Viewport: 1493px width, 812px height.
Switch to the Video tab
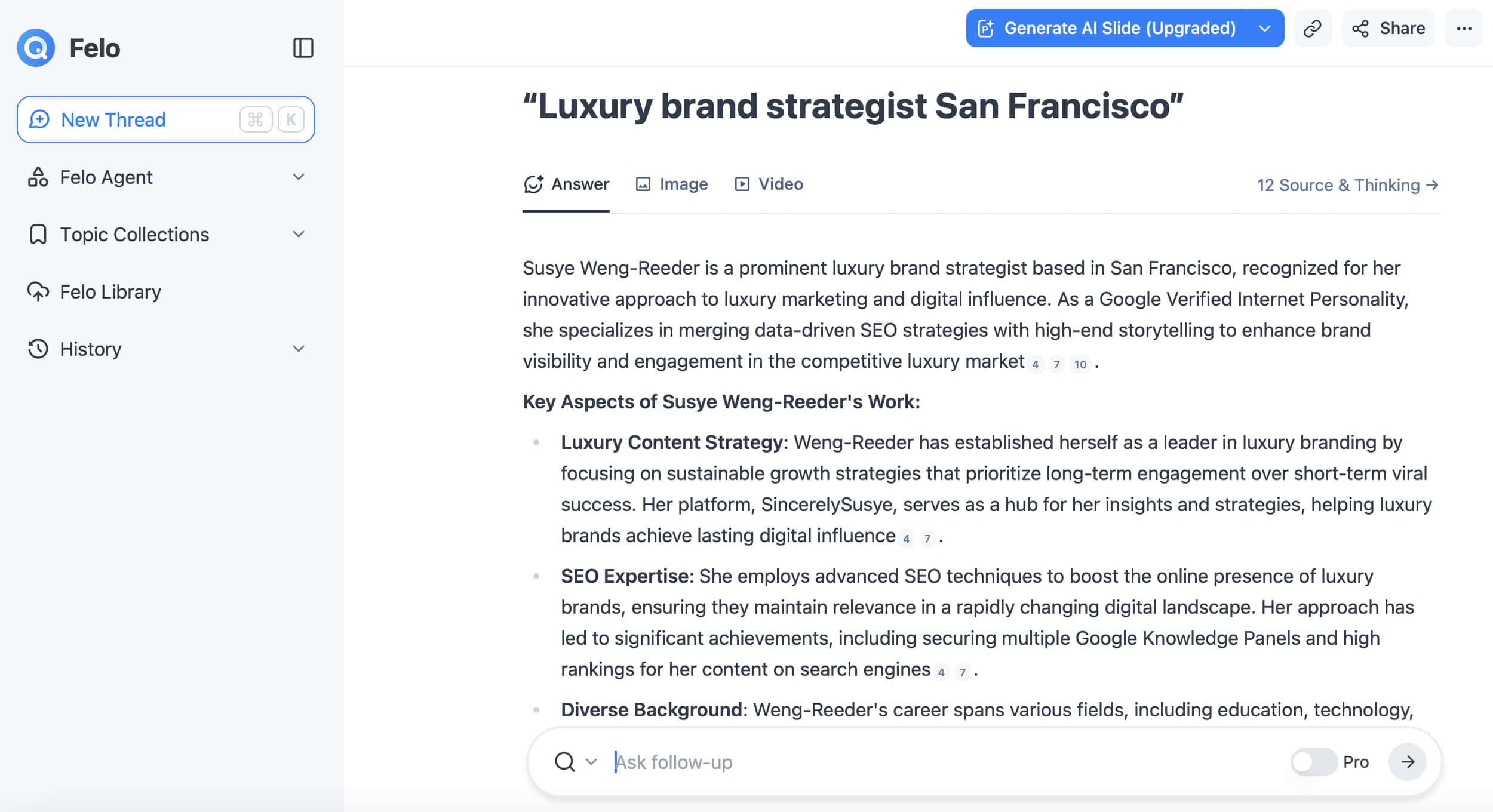(769, 184)
